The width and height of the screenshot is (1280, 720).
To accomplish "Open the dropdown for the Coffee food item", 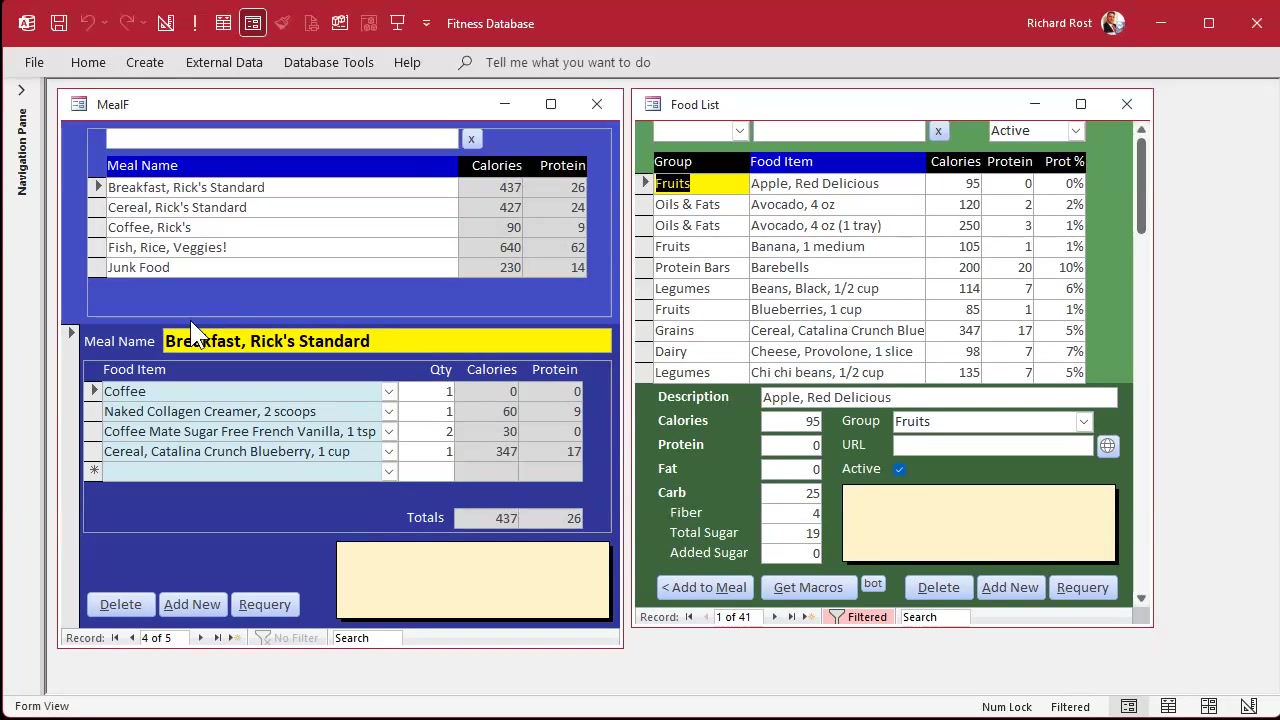I will tap(388, 392).
